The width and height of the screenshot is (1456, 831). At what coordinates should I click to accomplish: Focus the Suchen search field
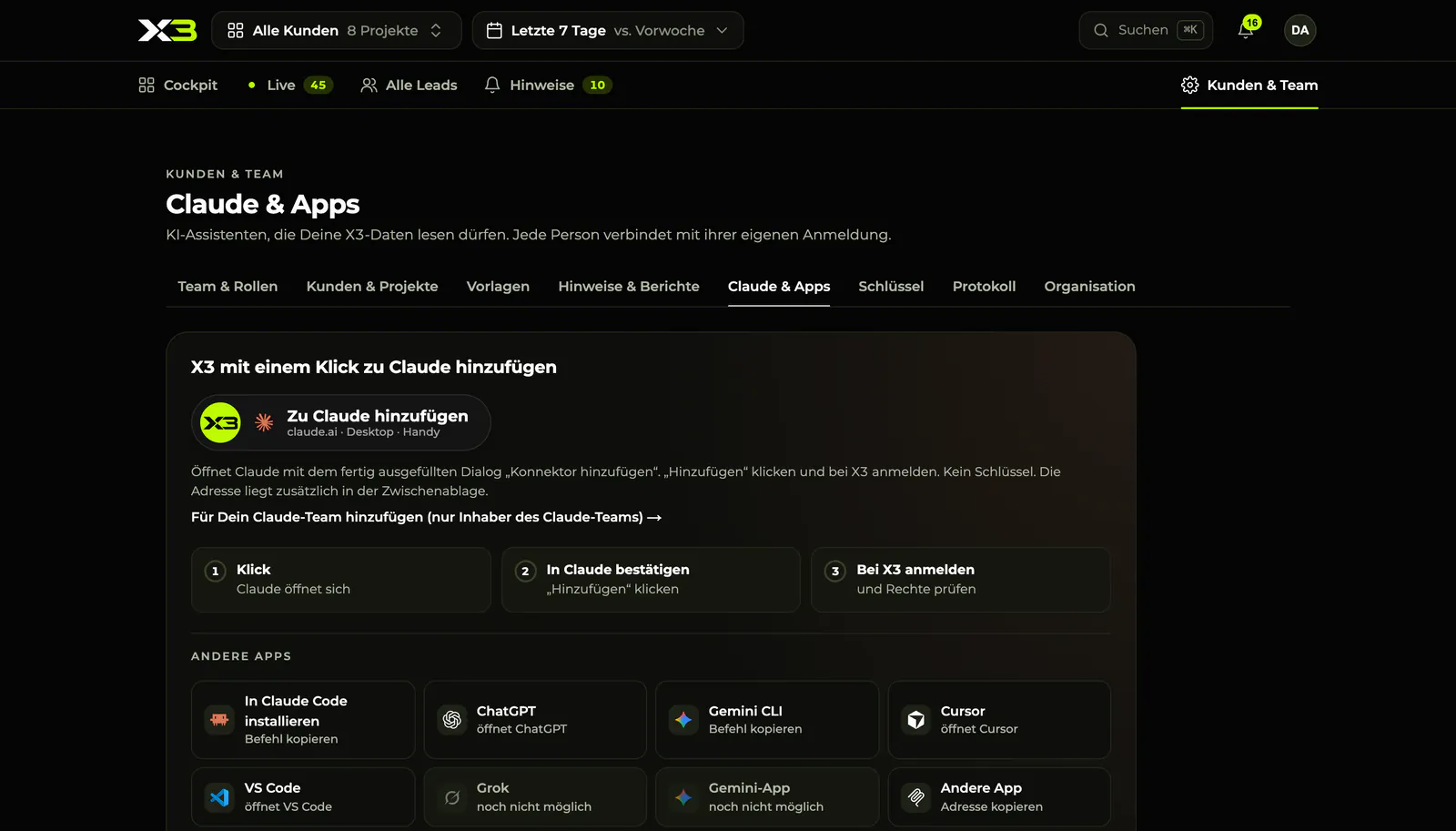(1146, 30)
